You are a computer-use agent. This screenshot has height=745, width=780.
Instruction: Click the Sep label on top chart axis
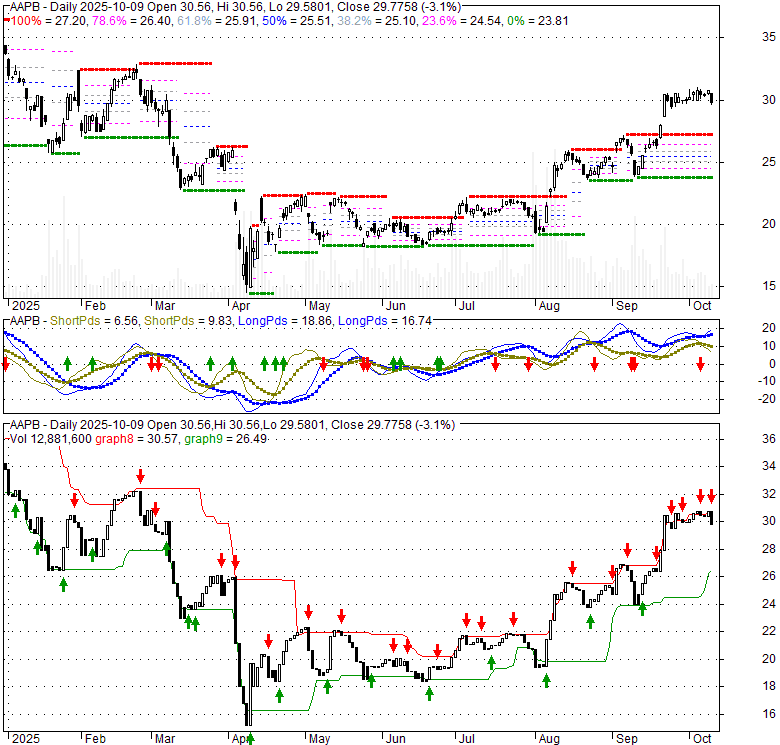pos(626,306)
